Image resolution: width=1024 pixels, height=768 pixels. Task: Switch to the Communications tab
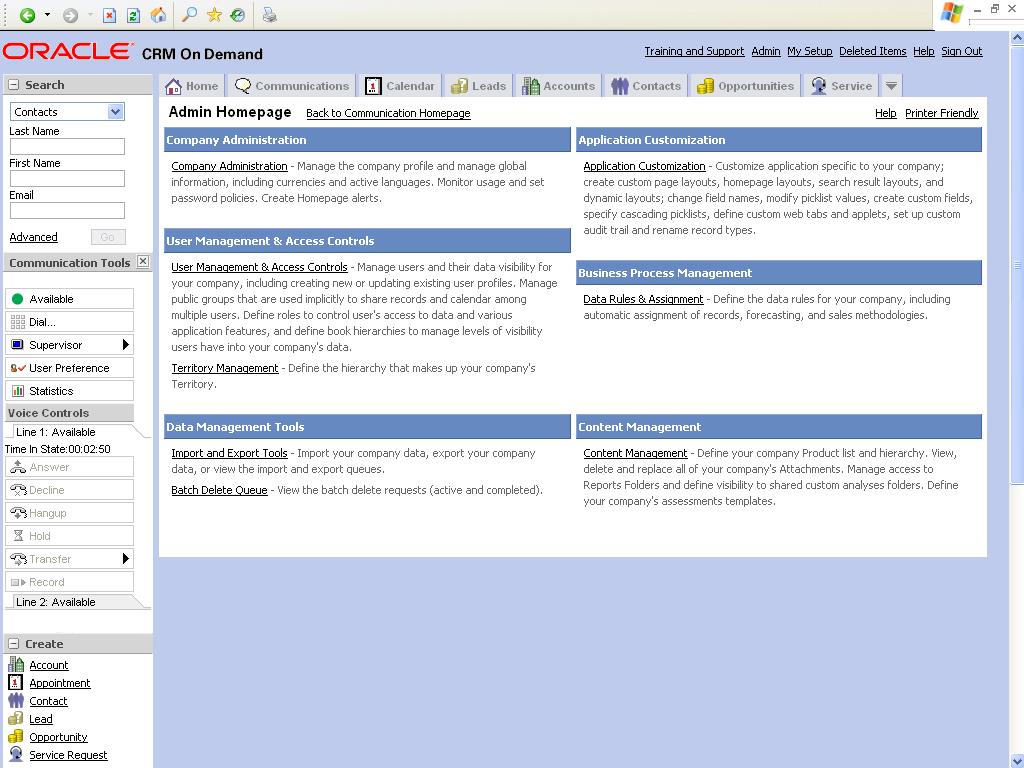click(x=292, y=86)
